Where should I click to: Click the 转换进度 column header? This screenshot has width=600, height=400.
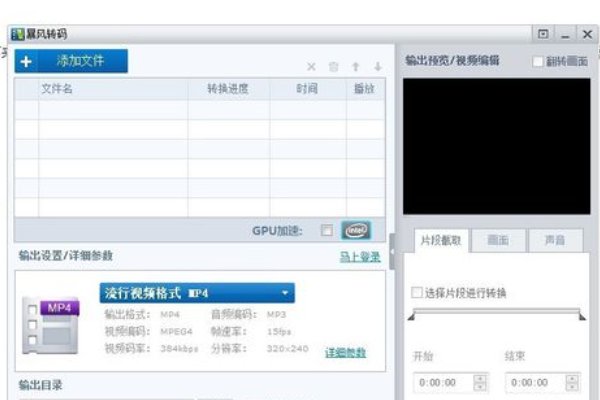pyautogui.click(x=229, y=89)
